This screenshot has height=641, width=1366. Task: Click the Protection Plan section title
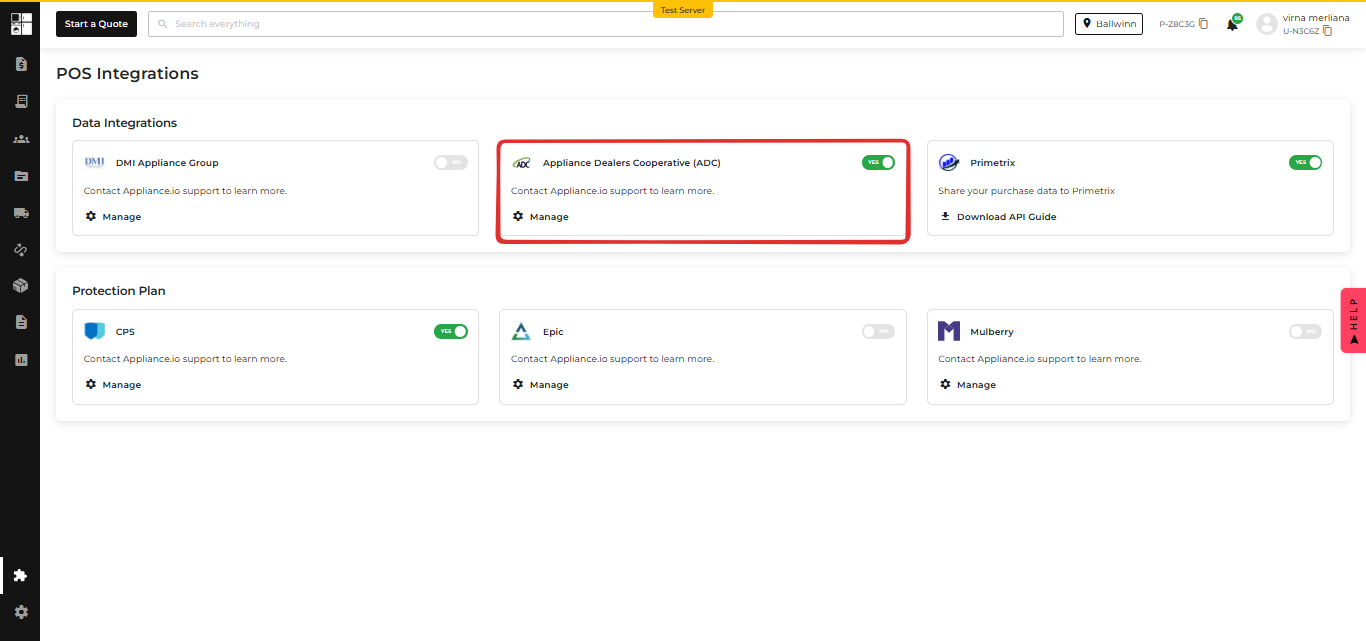coord(119,291)
